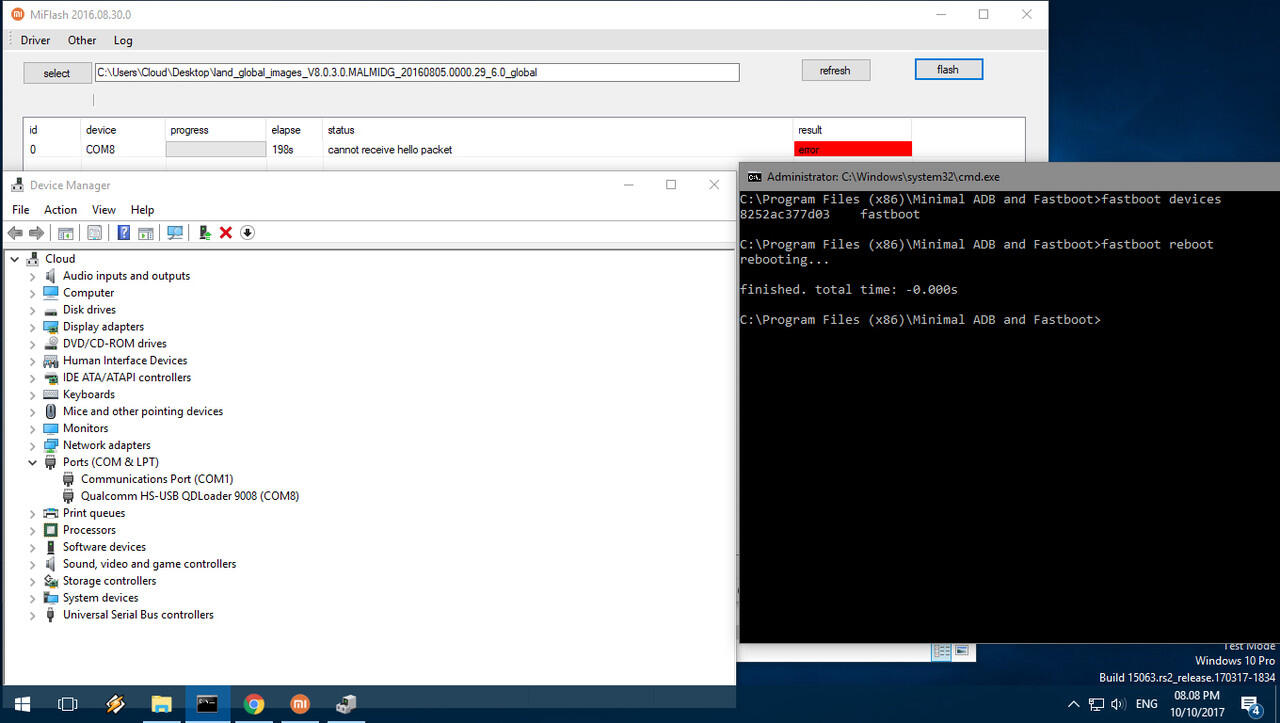Expand the Disk drives category

tap(32, 310)
